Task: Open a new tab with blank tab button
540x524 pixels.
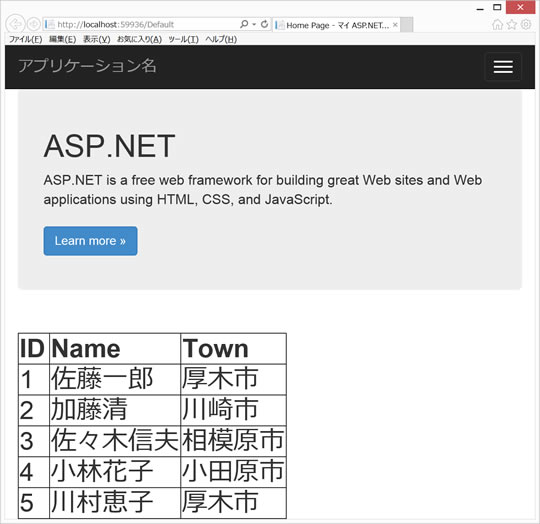Action: 407,25
